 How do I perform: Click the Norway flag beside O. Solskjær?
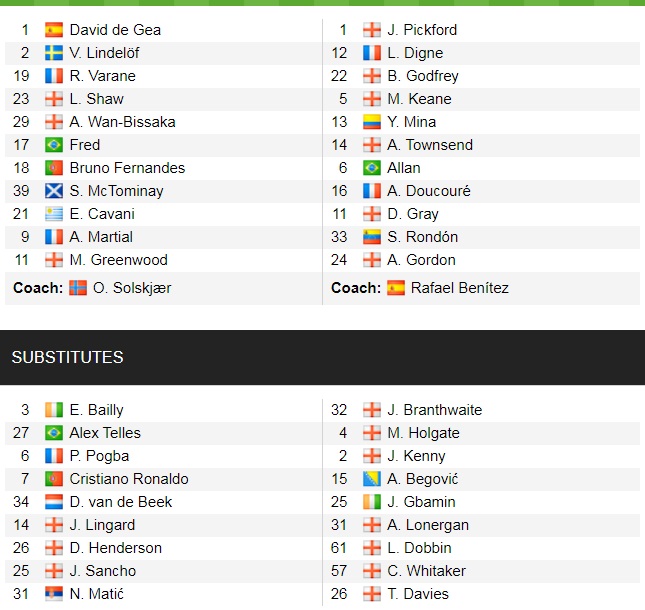coord(78,288)
